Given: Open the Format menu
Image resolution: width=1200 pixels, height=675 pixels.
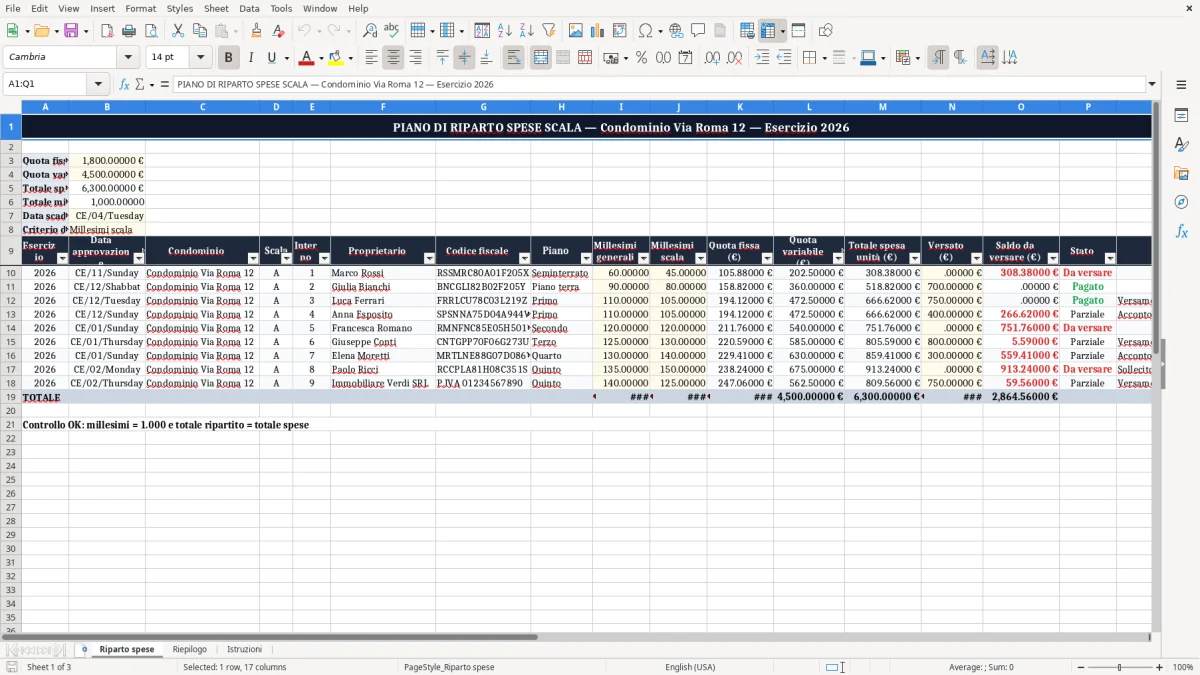Looking at the screenshot, I should 141,8.
